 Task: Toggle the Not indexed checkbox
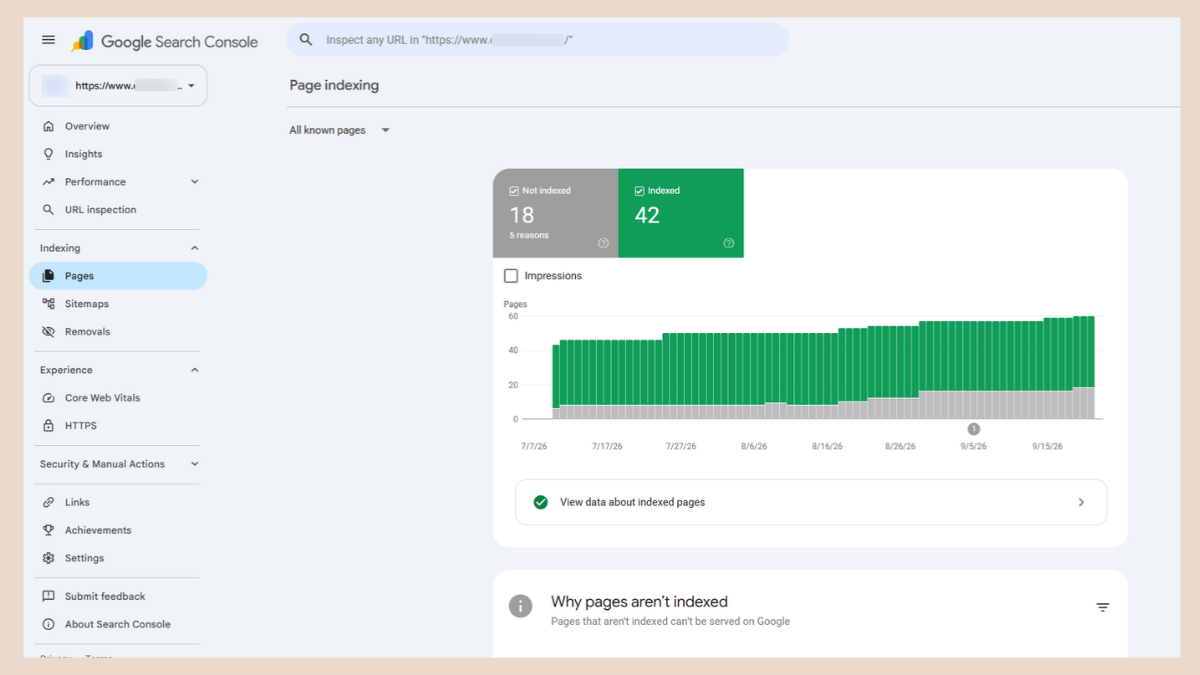[x=514, y=190]
